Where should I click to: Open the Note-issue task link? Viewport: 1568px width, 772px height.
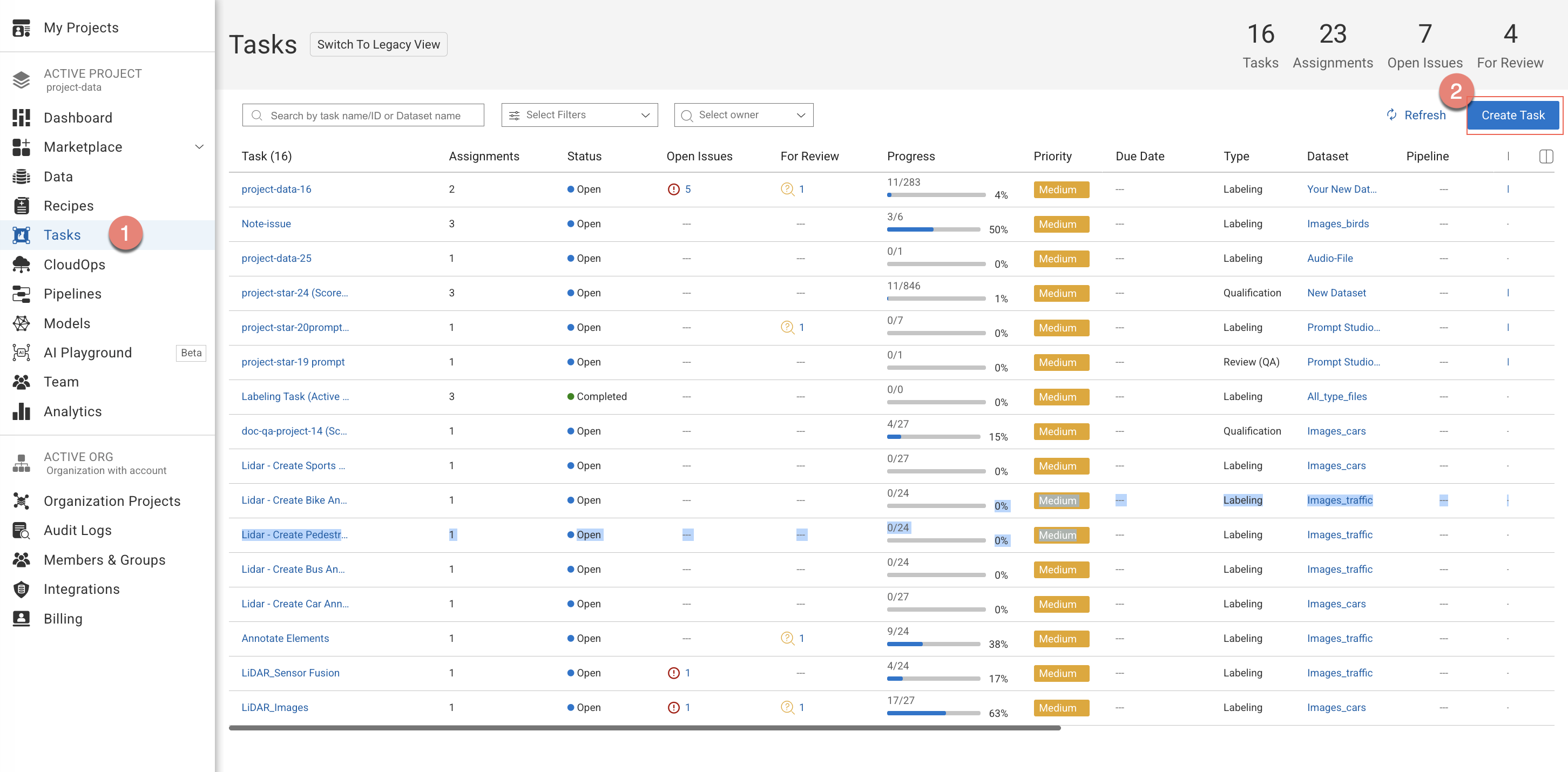coord(266,224)
